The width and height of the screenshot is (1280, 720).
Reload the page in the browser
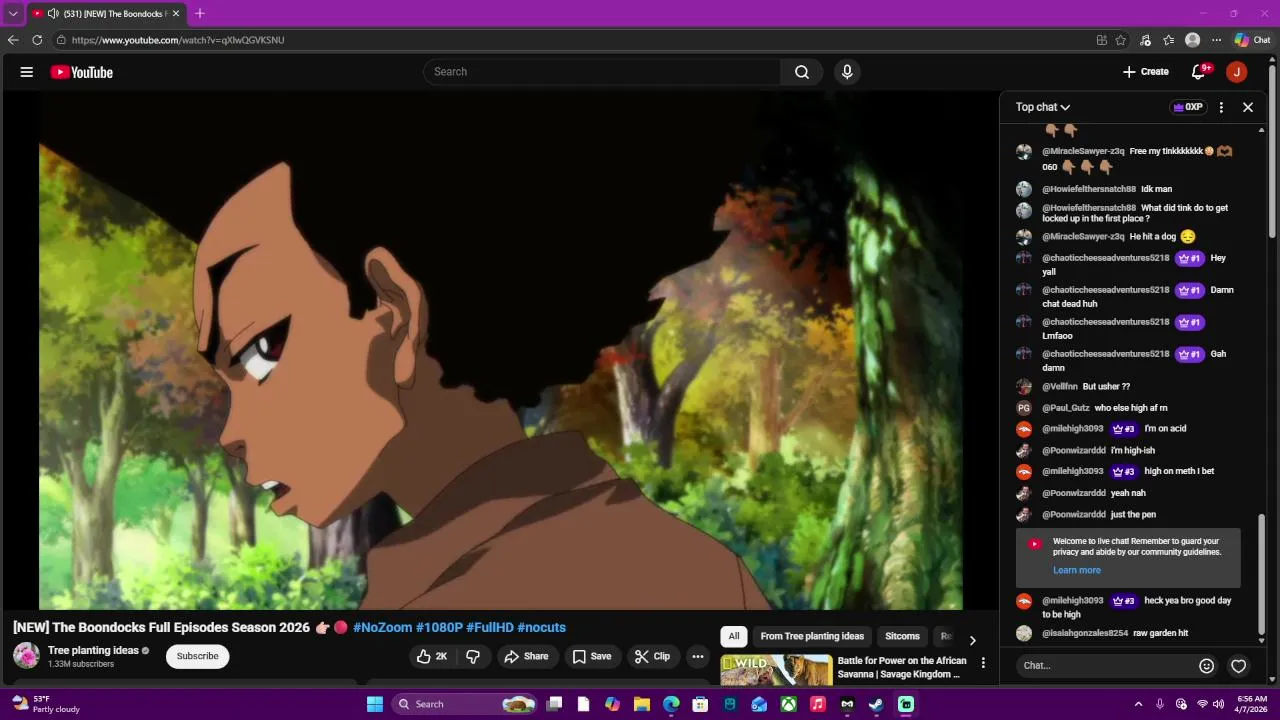pos(37,40)
